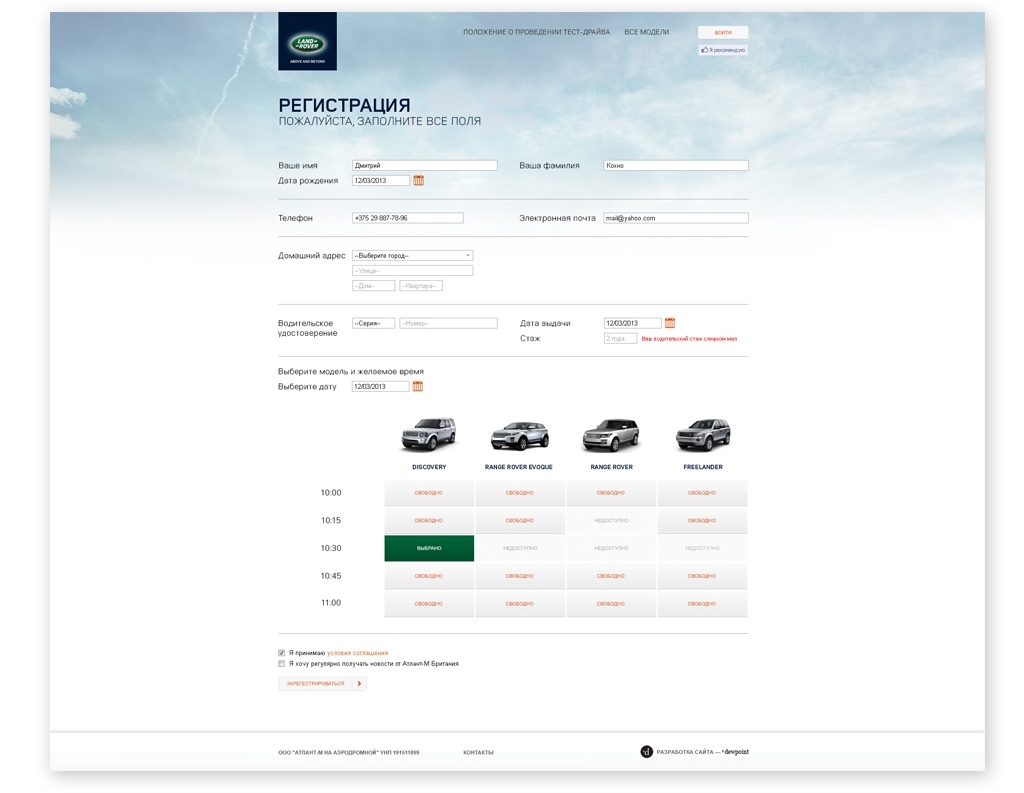Open Положение о проведении тест-драйва page
This screenshot has width=1024, height=793.
pos(536,32)
